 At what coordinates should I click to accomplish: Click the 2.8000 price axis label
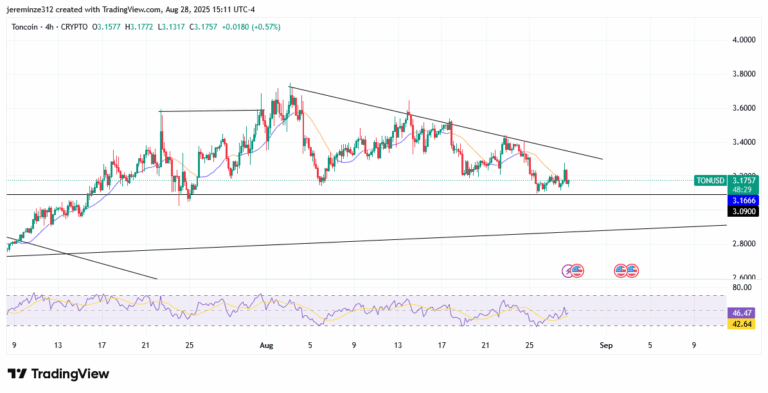click(x=745, y=244)
